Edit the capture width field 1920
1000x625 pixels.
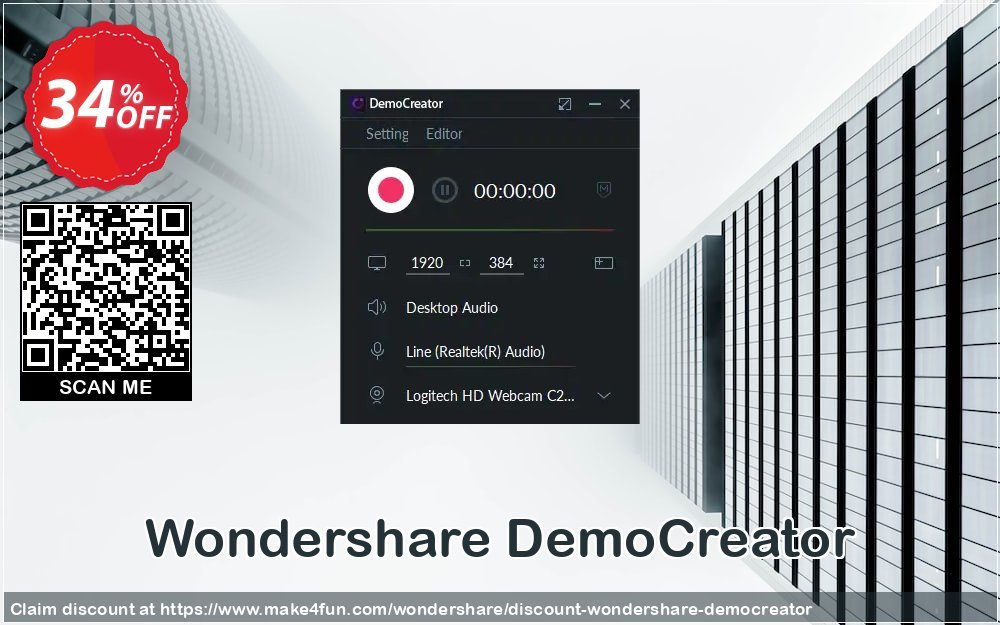427,263
